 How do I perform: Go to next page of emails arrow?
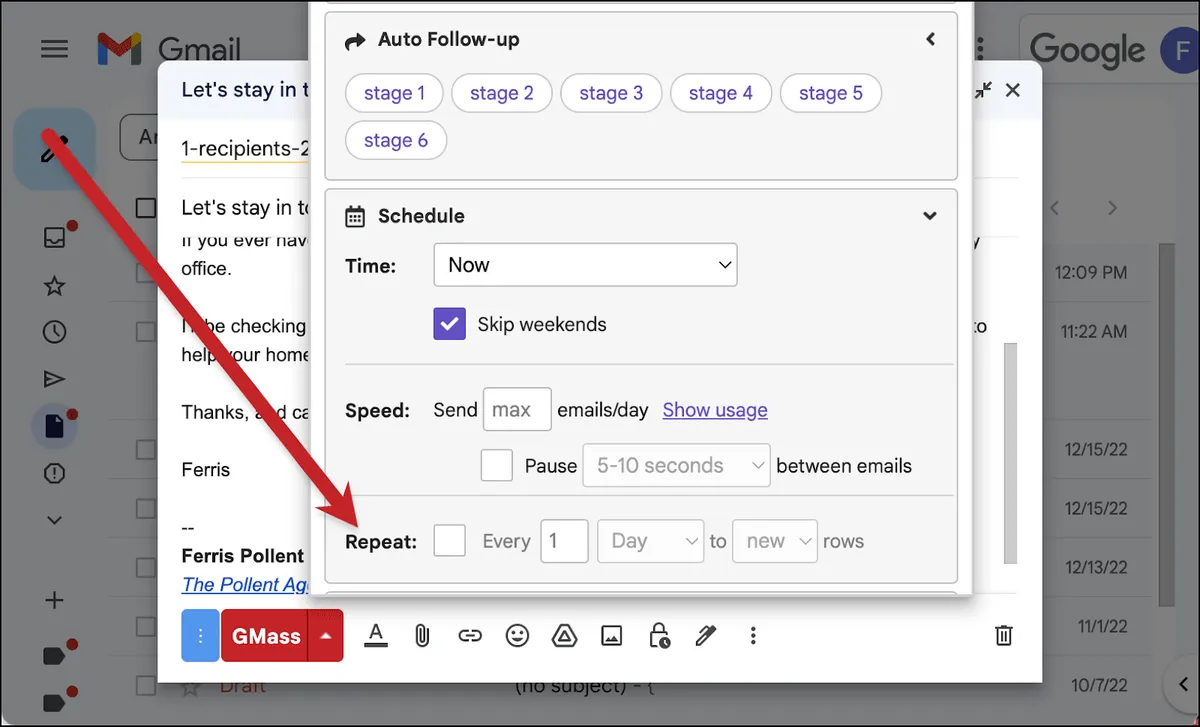click(x=1112, y=208)
